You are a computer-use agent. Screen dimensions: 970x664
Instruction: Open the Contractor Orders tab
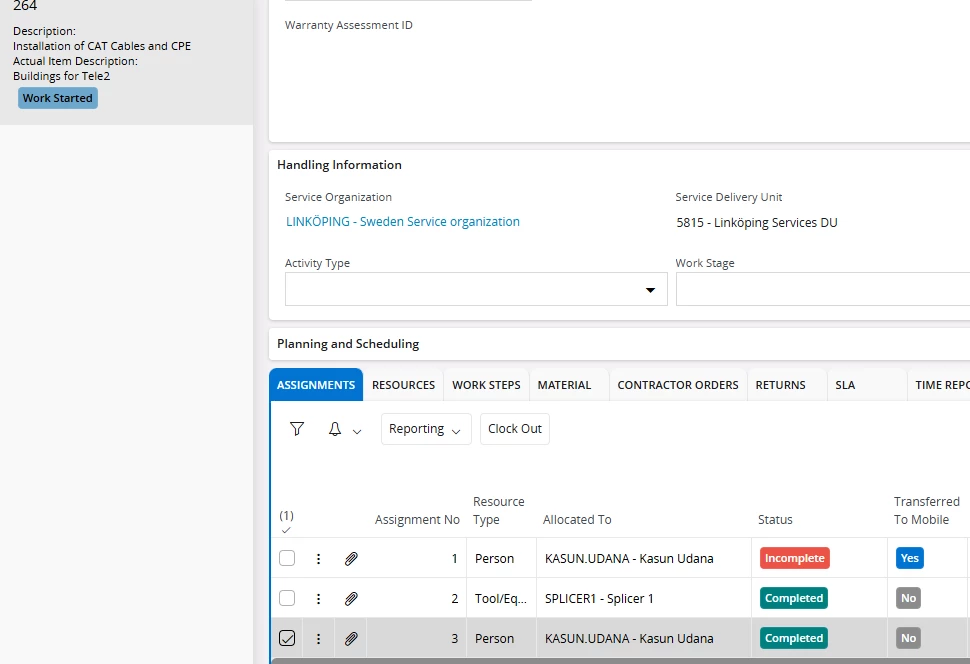[x=677, y=384]
